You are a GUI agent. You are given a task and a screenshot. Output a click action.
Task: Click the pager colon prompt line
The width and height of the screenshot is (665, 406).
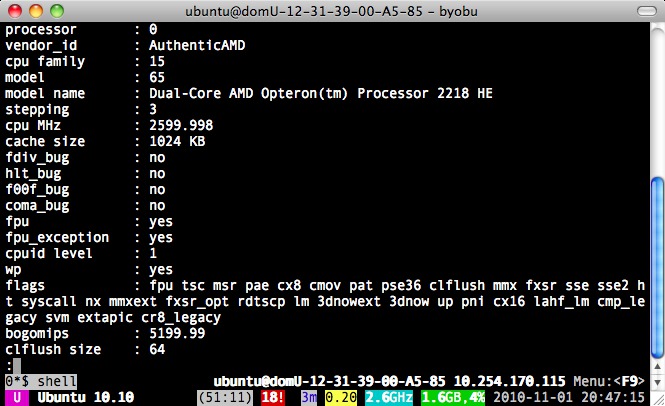tap(10, 365)
